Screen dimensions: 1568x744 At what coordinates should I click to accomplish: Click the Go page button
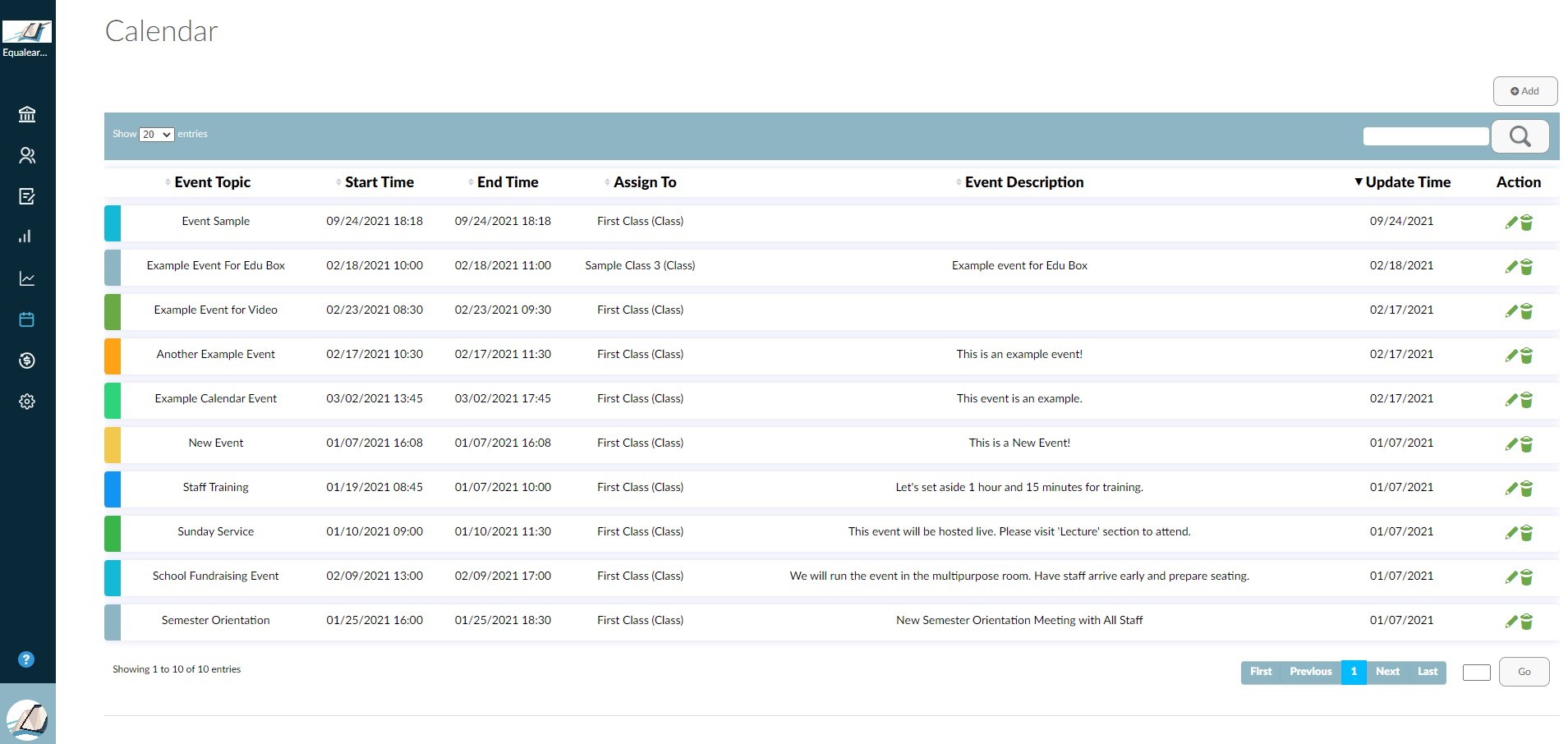1524,672
